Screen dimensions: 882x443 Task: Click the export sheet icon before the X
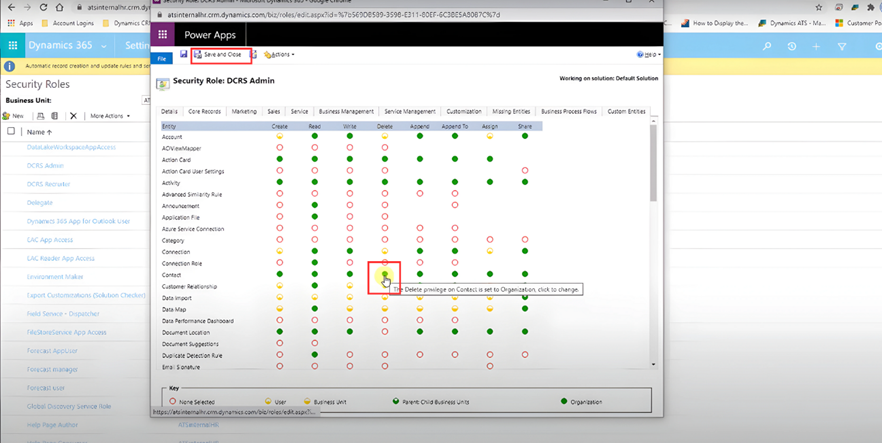[55, 116]
